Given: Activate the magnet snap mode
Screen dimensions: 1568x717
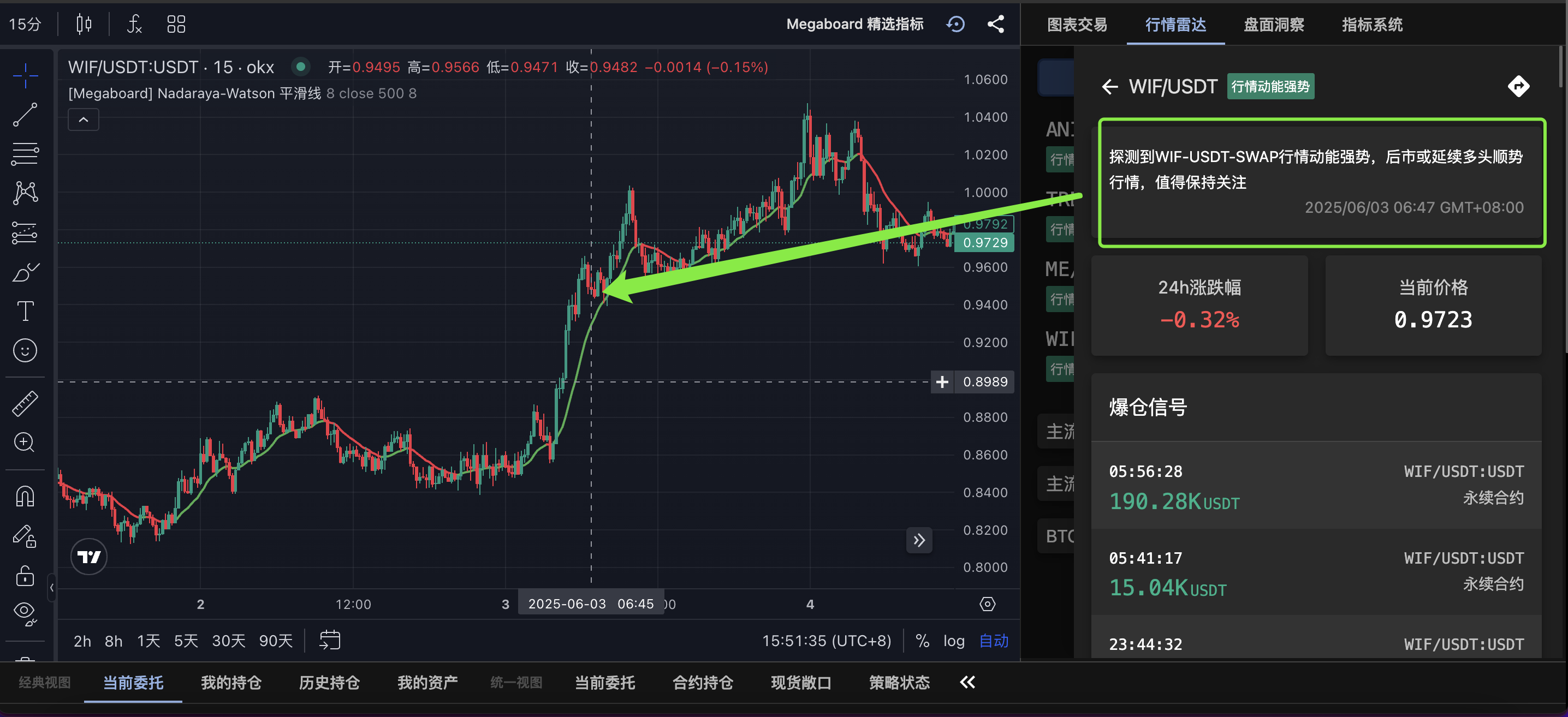Looking at the screenshot, I should pos(25,497).
